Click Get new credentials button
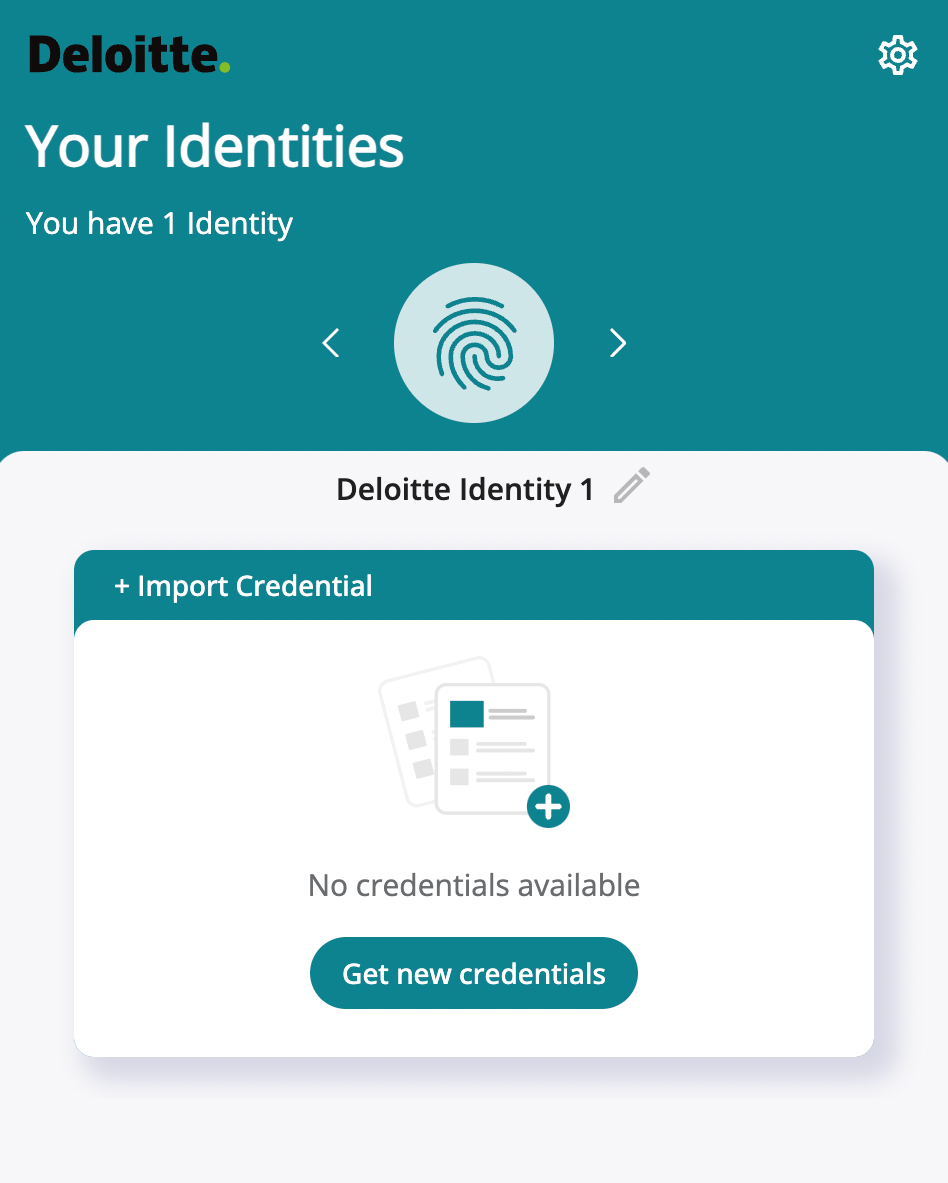Screen dimensions: 948x1183 [474, 973]
